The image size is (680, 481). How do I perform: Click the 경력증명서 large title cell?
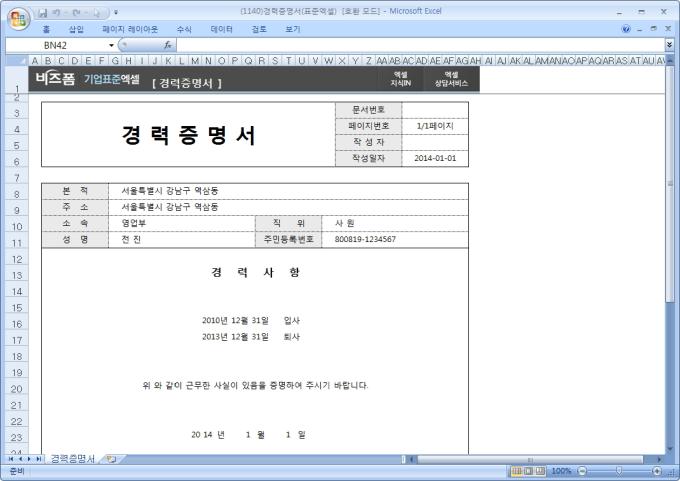tap(188, 134)
